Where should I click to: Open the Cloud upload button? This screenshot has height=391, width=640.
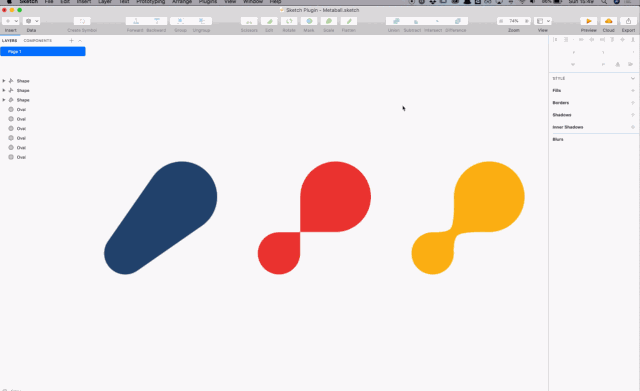[609, 21]
